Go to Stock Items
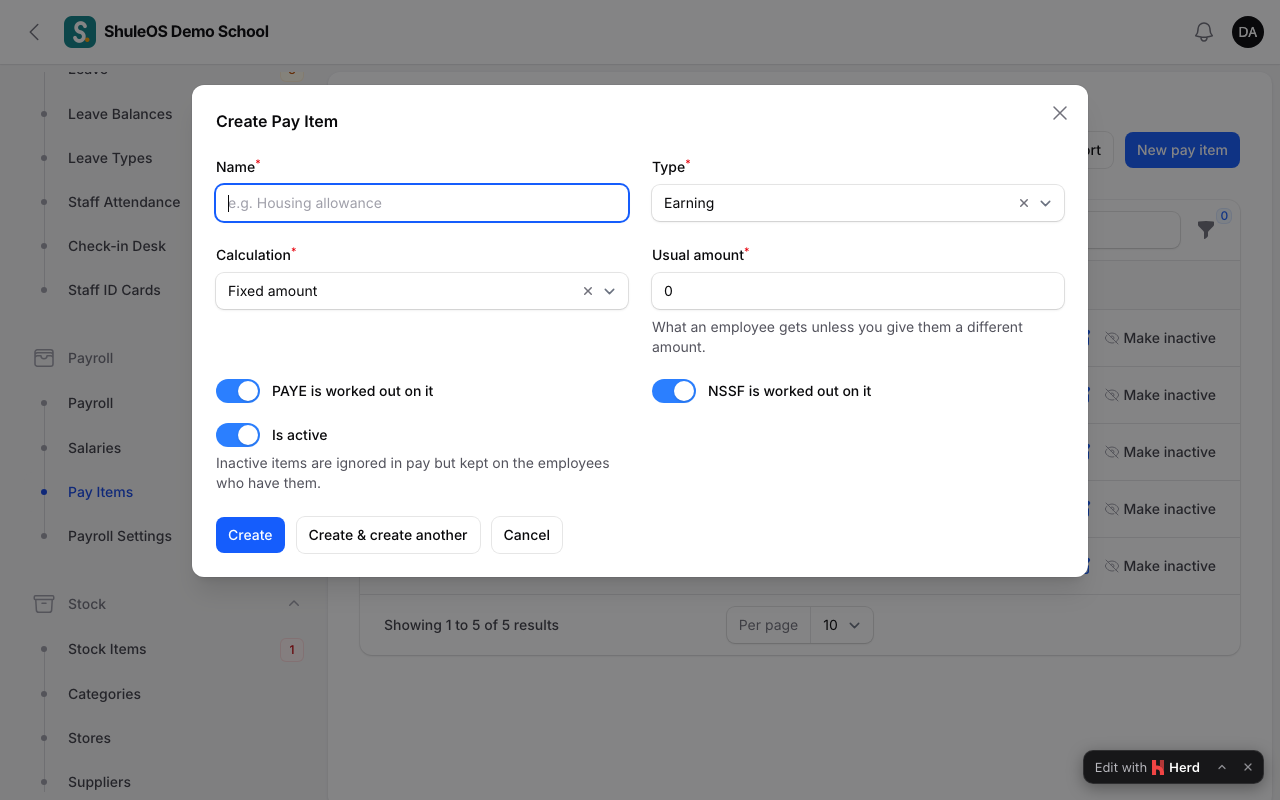This screenshot has height=800, width=1280. pyautogui.click(x=107, y=649)
